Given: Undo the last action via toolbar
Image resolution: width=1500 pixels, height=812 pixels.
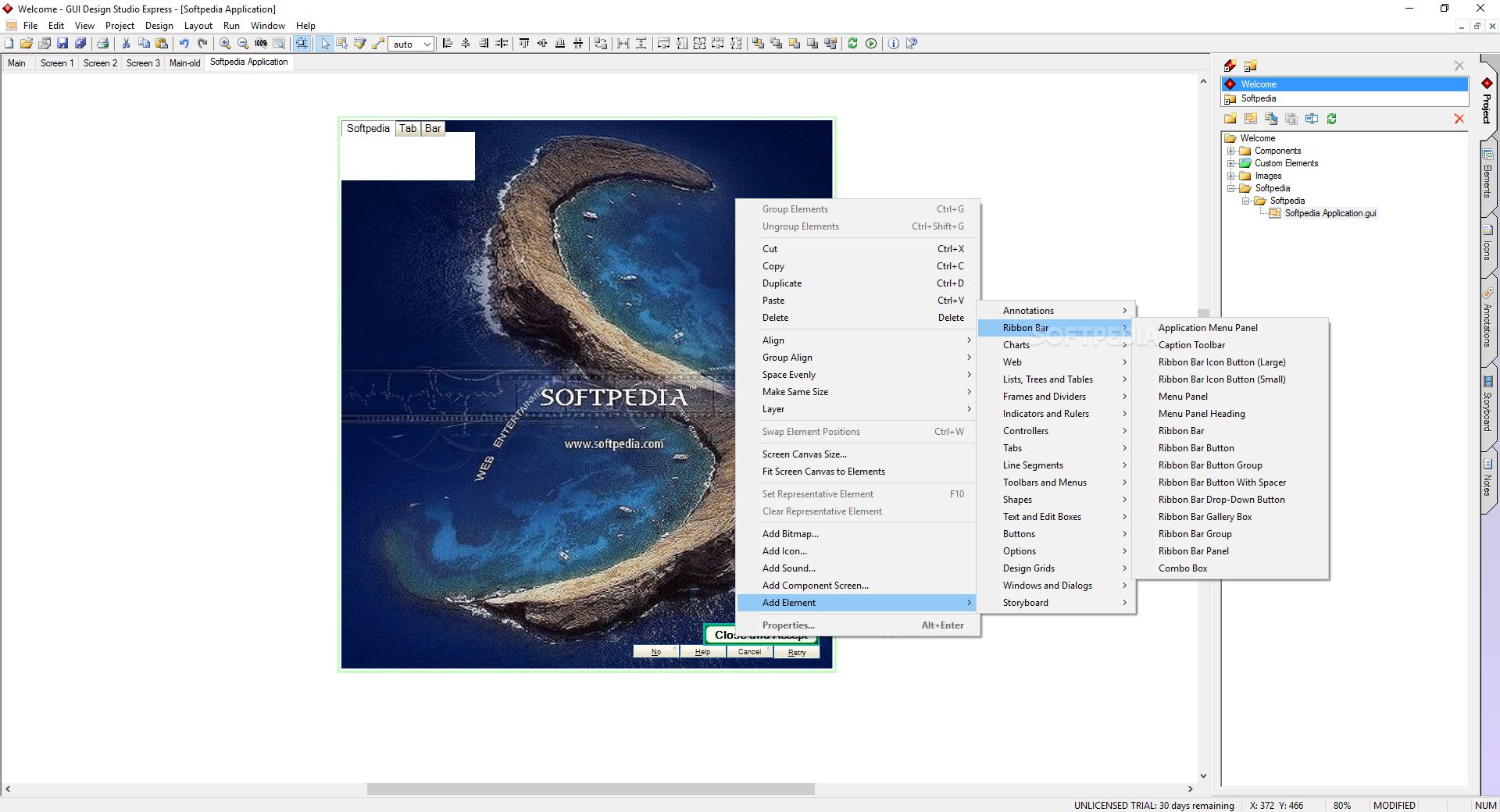Looking at the screenshot, I should pos(184,44).
